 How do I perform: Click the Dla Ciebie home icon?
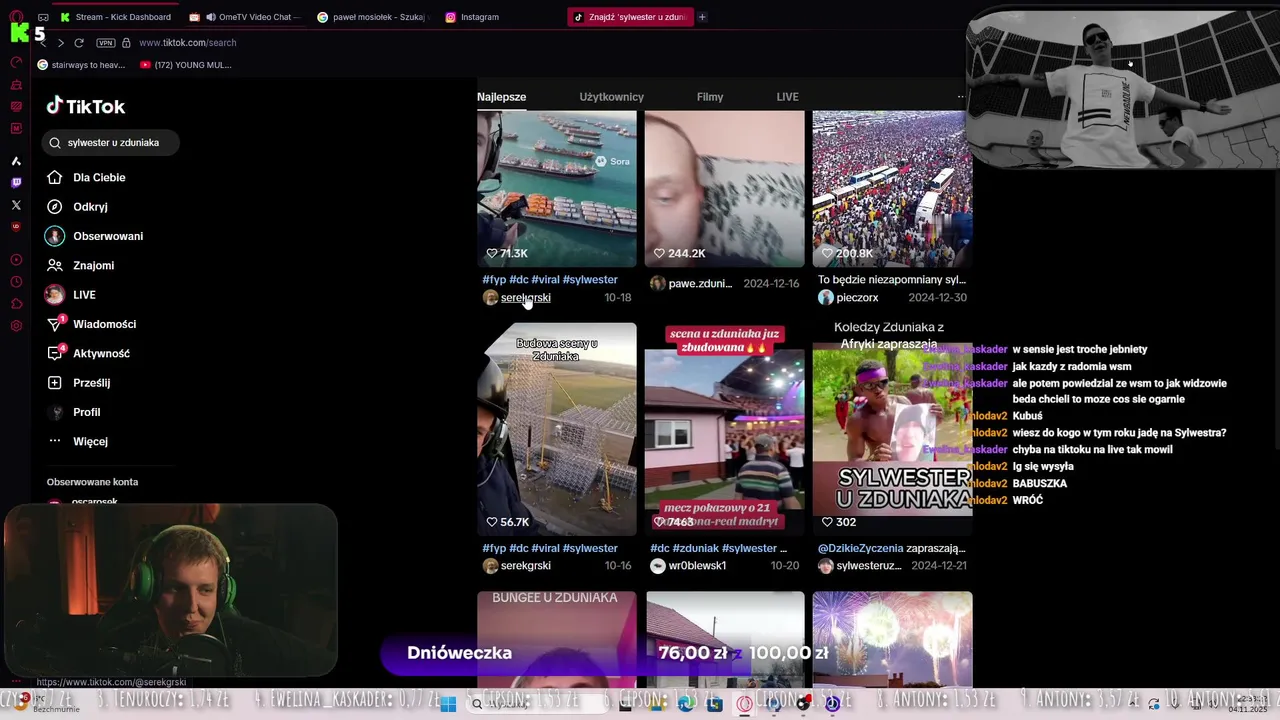pyautogui.click(x=55, y=177)
